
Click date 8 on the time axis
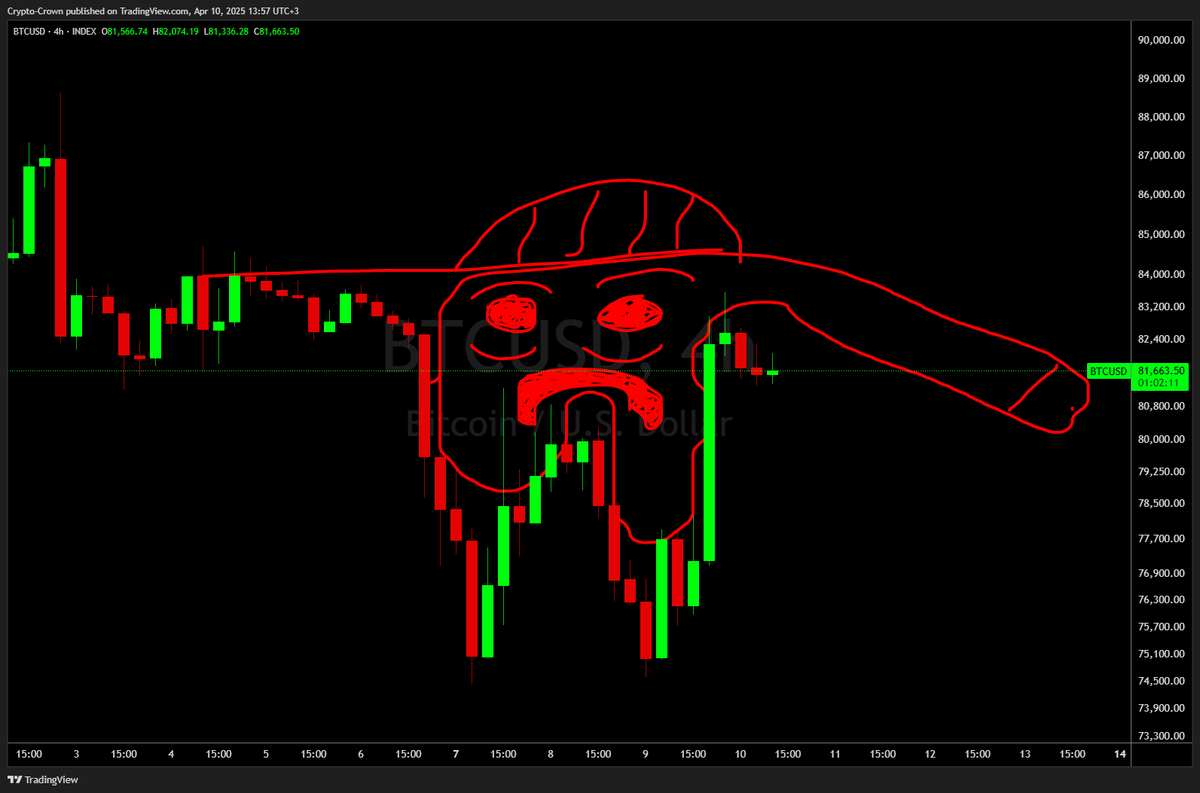[x=550, y=754]
